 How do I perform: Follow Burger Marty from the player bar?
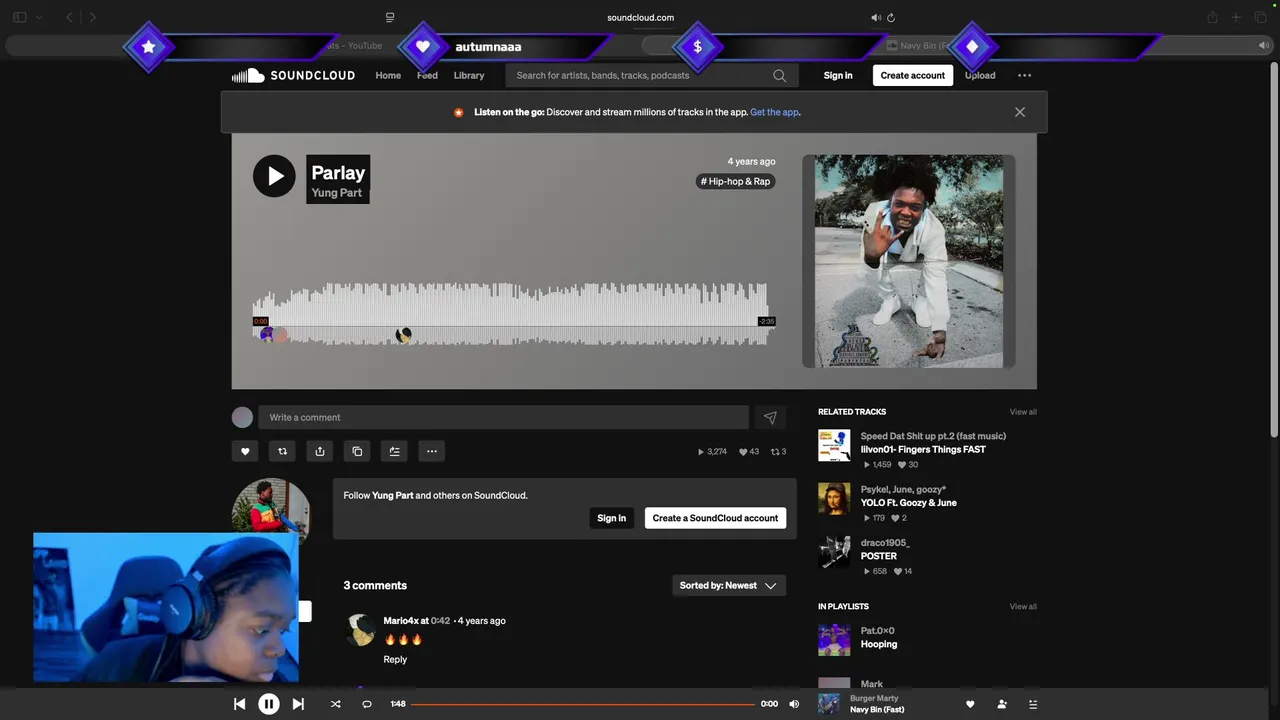(1002, 704)
